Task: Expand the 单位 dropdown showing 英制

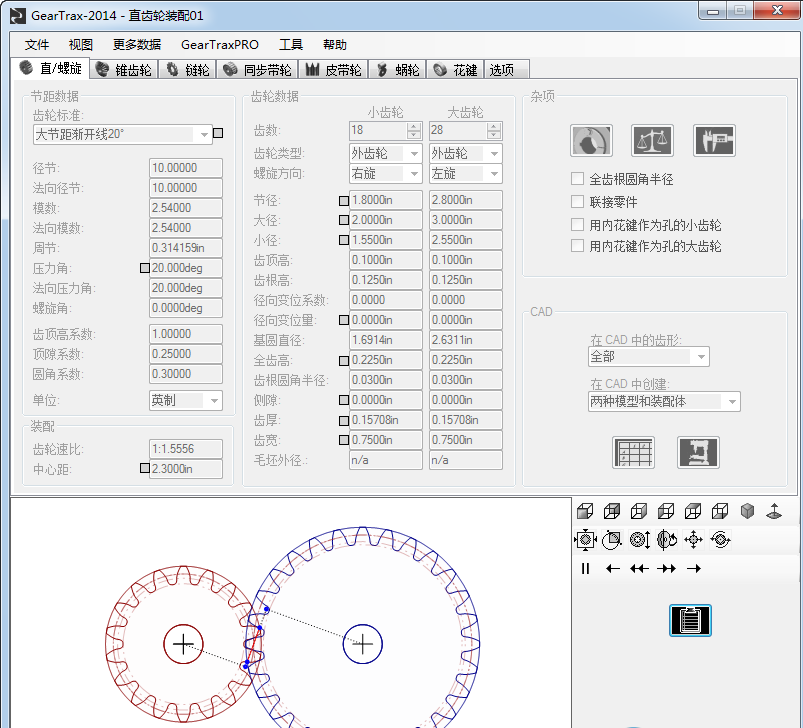Action: pos(213,401)
